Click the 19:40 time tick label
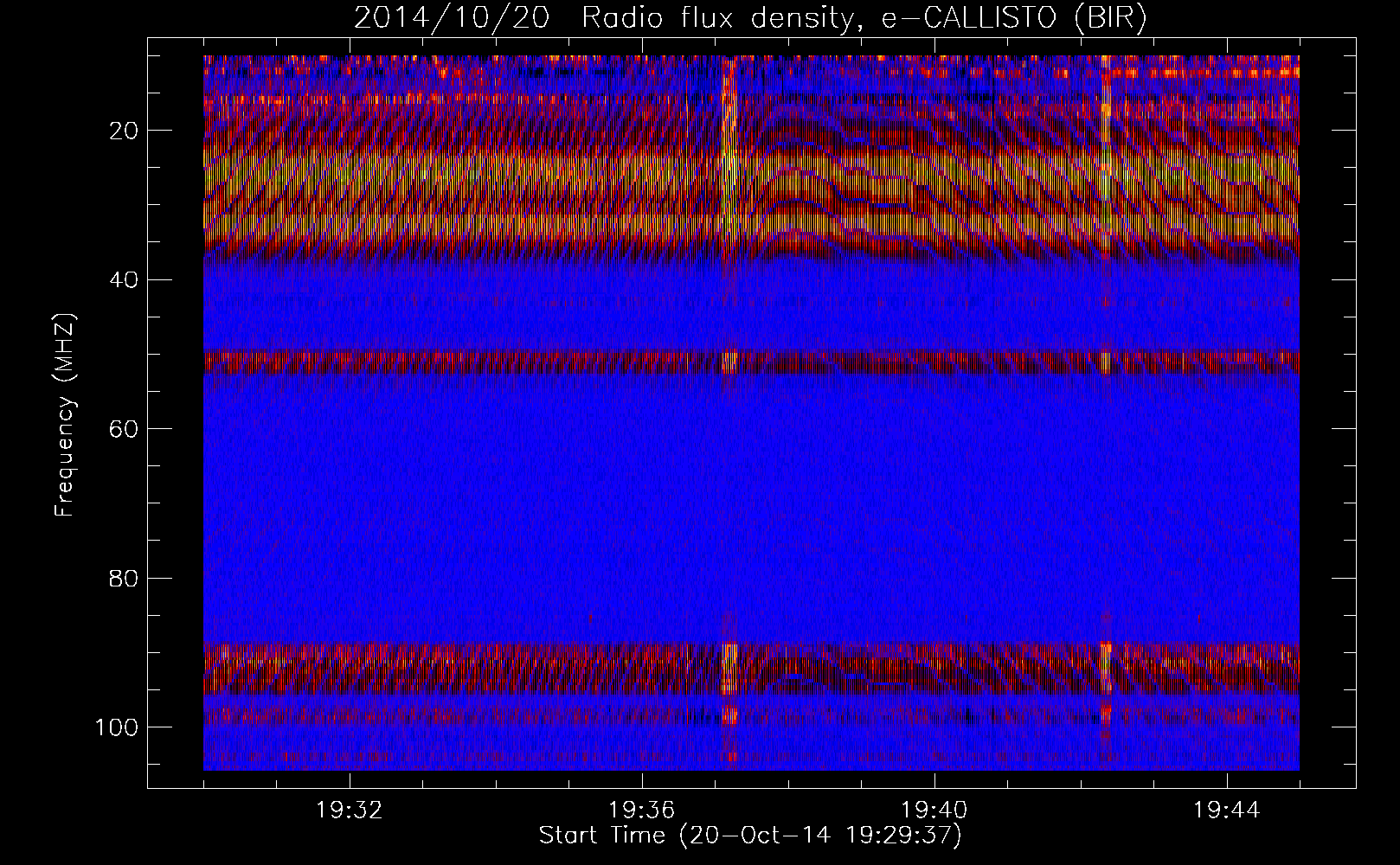The width and height of the screenshot is (1400, 865). point(934,811)
